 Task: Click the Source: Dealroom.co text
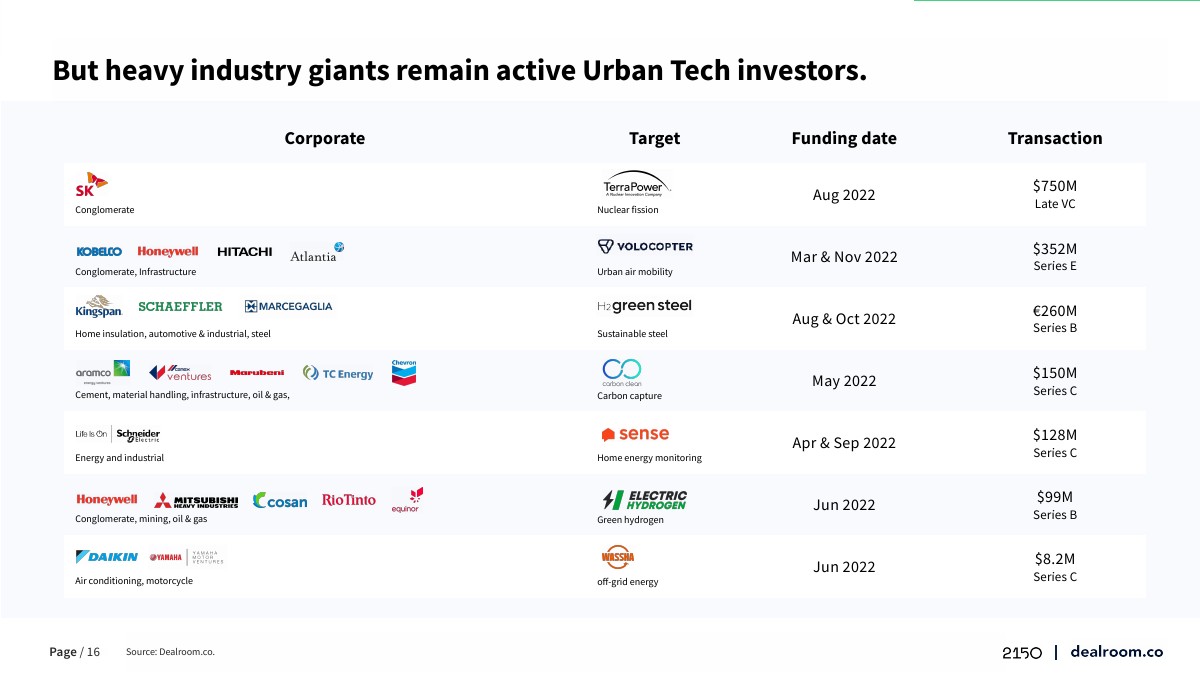pyautogui.click(x=170, y=652)
